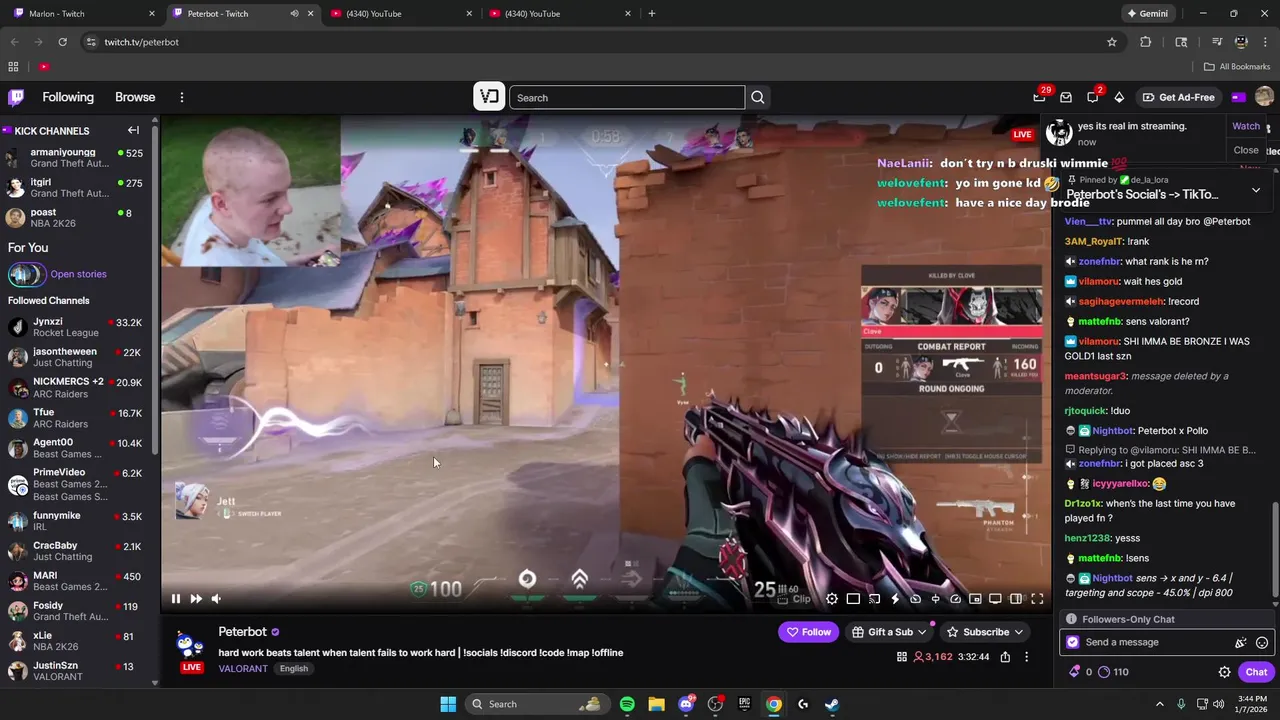This screenshot has width=1280, height=720.
Task: Open Spotify from the taskbar
Action: (x=627, y=704)
